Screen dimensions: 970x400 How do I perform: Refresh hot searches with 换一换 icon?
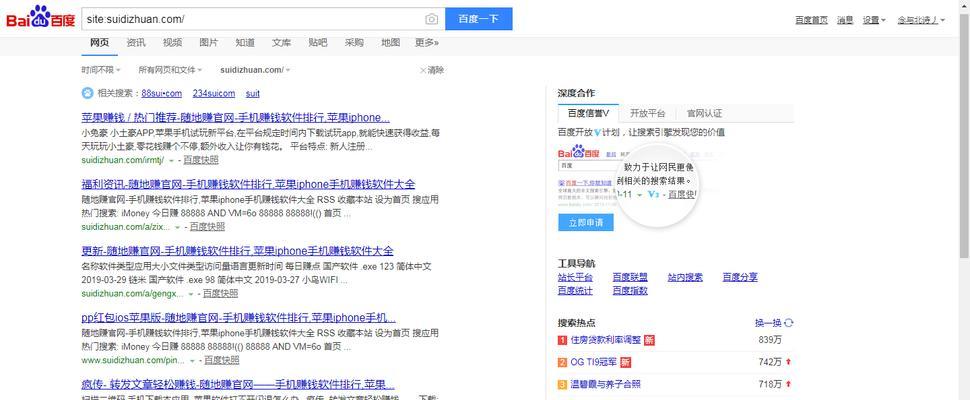789,323
